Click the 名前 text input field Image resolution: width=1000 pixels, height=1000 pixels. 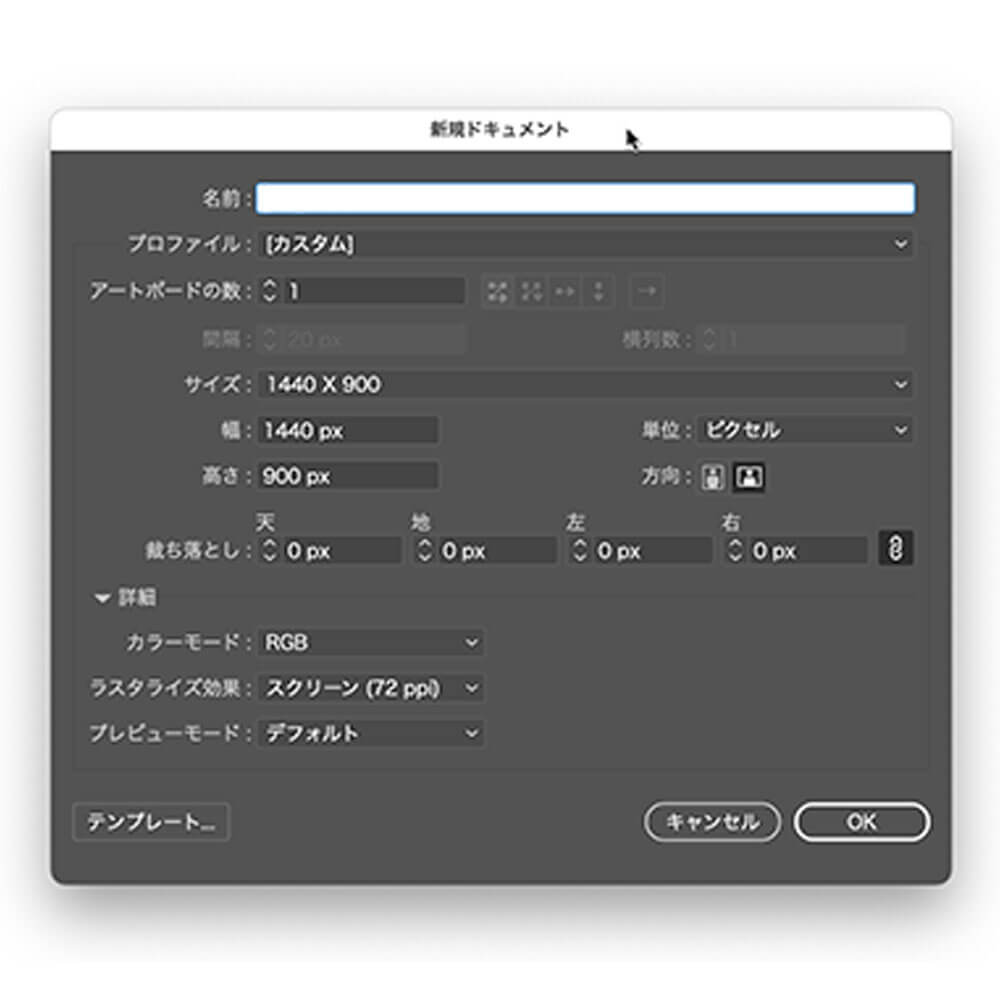point(585,198)
